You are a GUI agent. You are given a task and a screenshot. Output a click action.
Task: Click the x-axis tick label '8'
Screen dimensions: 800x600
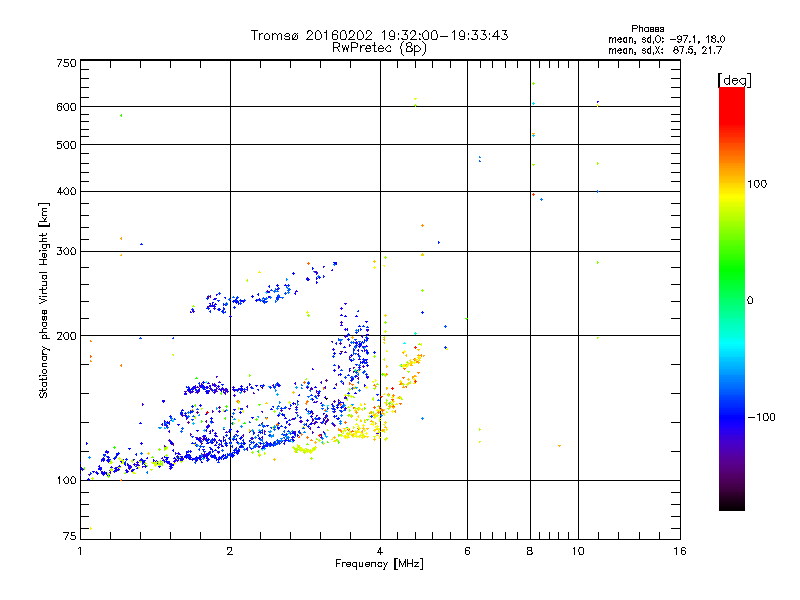point(530,551)
